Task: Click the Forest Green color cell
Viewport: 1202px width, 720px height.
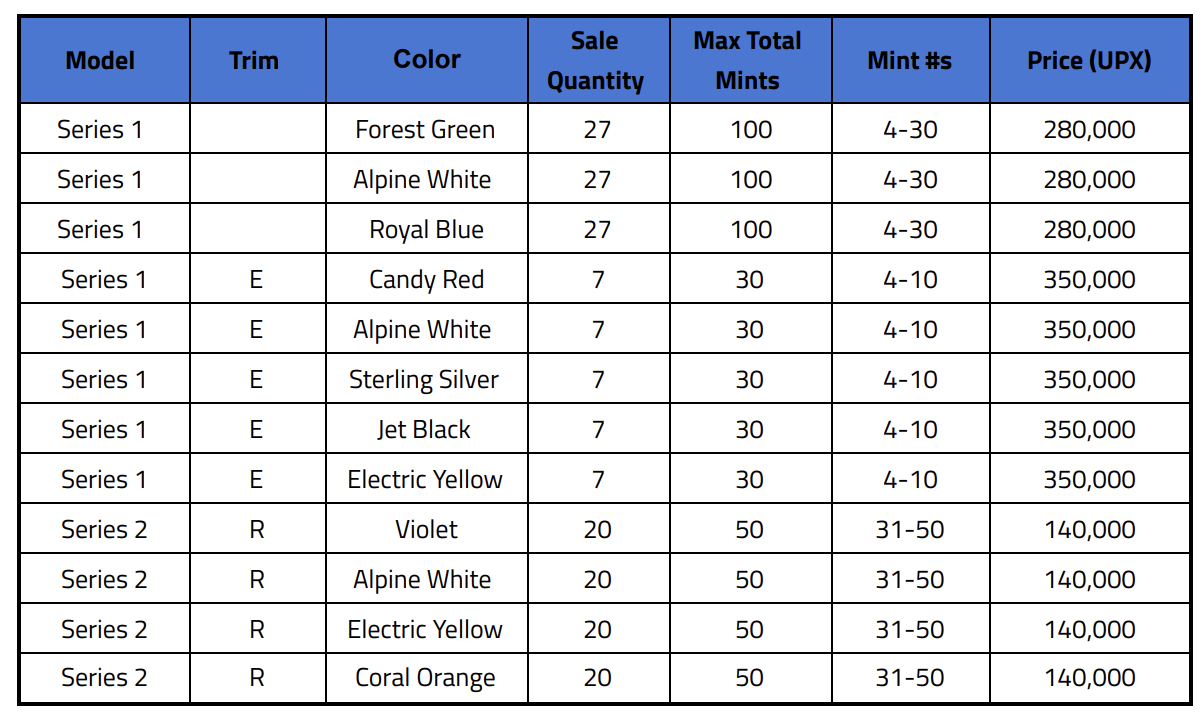Action: (425, 129)
